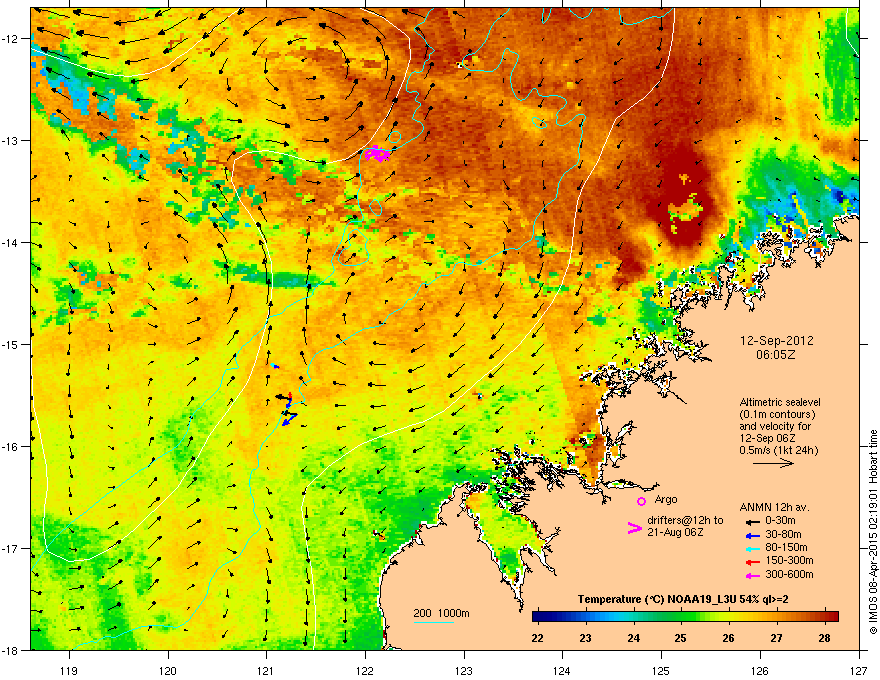The image size is (880, 680).
Task: Click the '21-Aug 06Z' legend text
Action: 675,532
